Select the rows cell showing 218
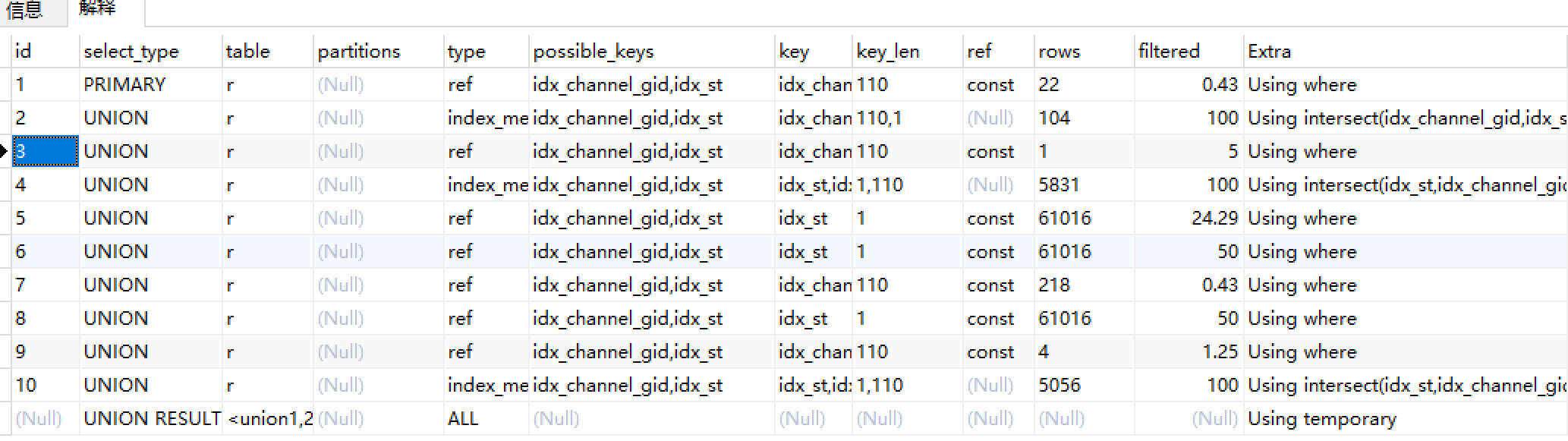This screenshot has width=1568, height=441. coord(1084,285)
